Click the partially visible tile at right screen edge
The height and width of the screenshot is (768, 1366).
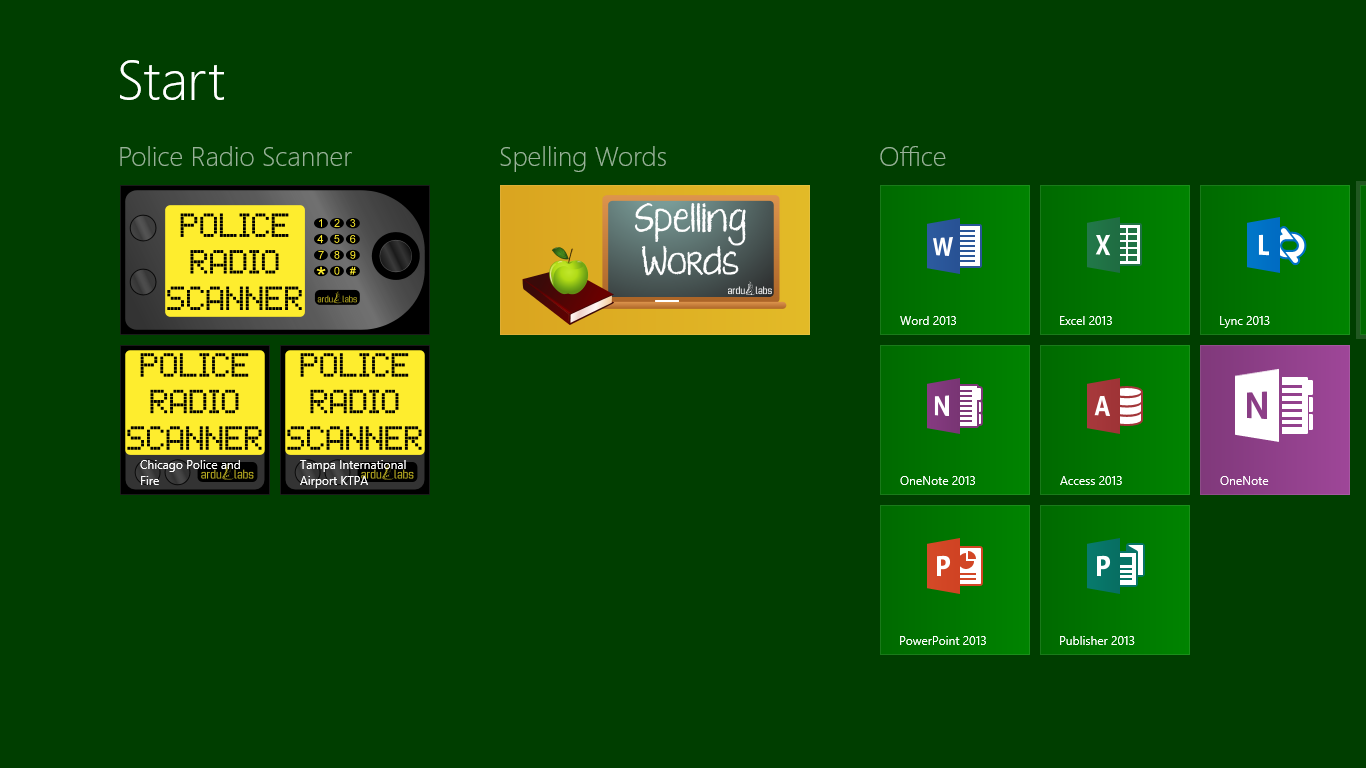[1361, 259]
